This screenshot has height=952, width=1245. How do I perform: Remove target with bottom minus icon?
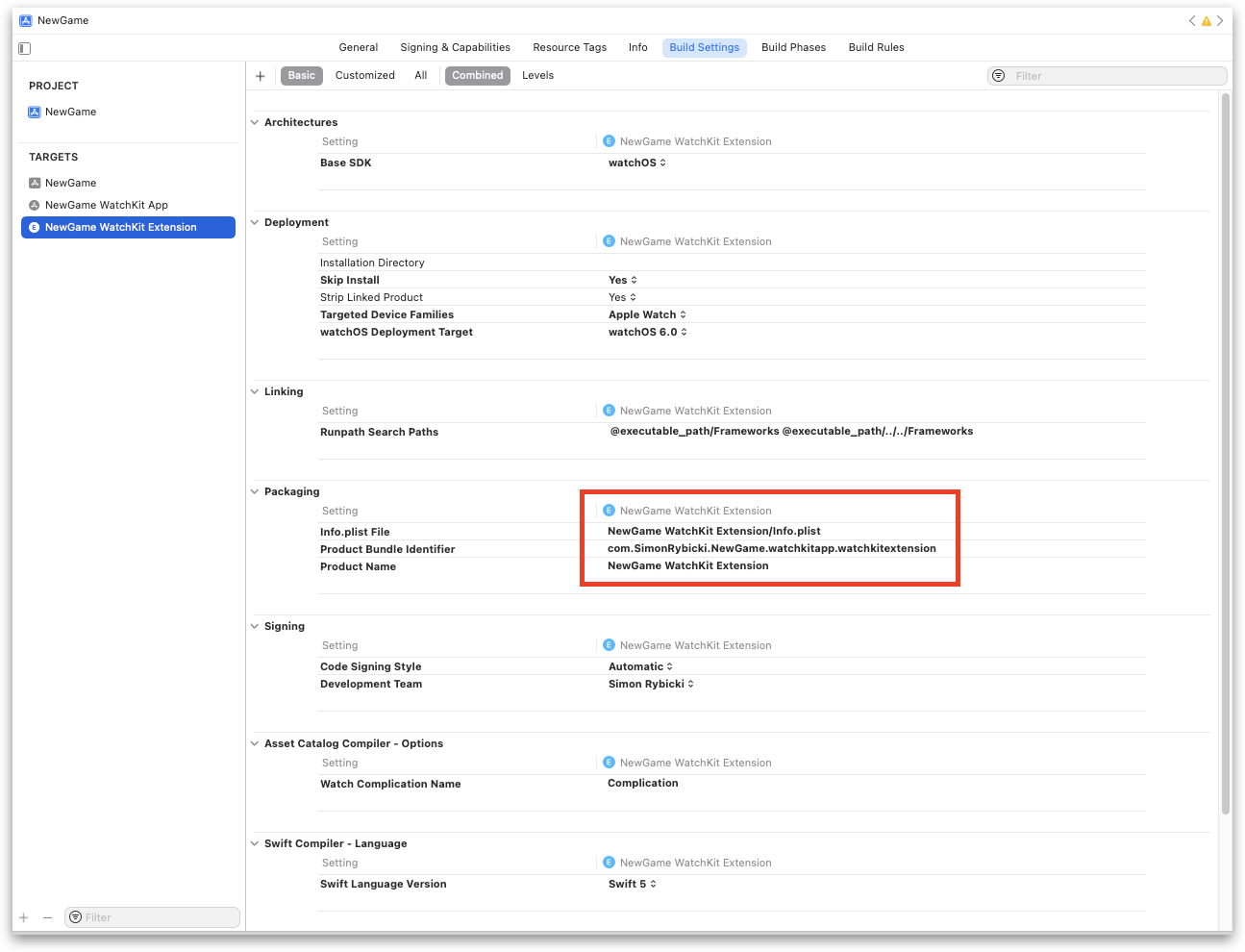[47, 917]
